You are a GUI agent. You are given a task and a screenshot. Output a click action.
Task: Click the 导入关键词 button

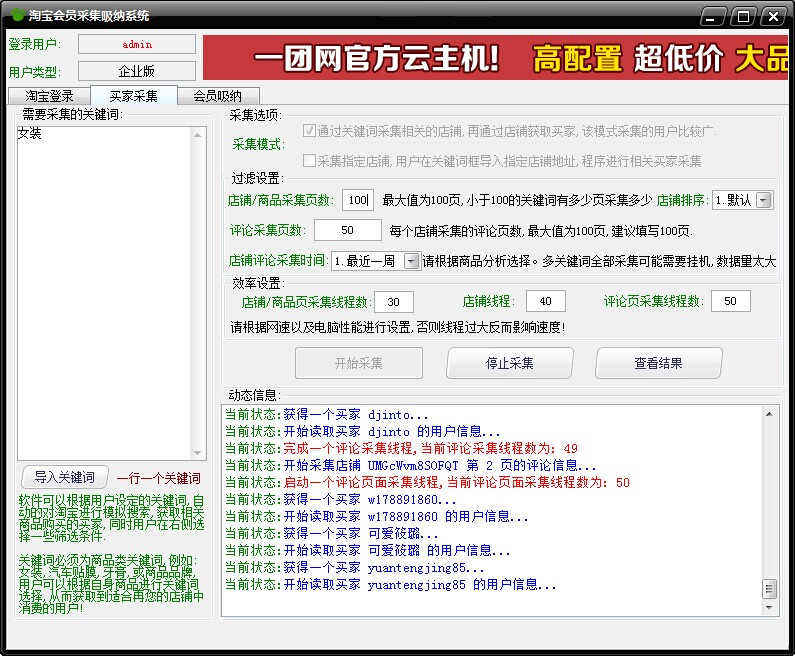(x=65, y=477)
